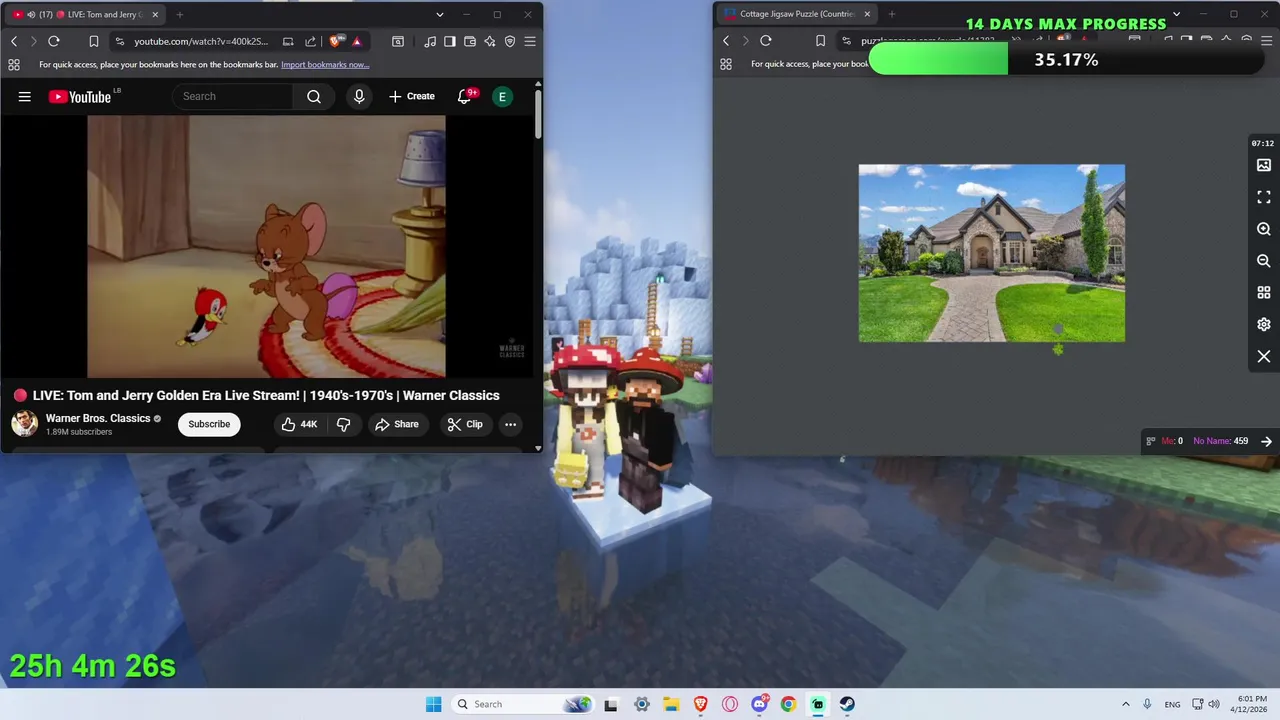Dislike the Tom and Jerry video
Screen dimensions: 1280x720
[343, 424]
